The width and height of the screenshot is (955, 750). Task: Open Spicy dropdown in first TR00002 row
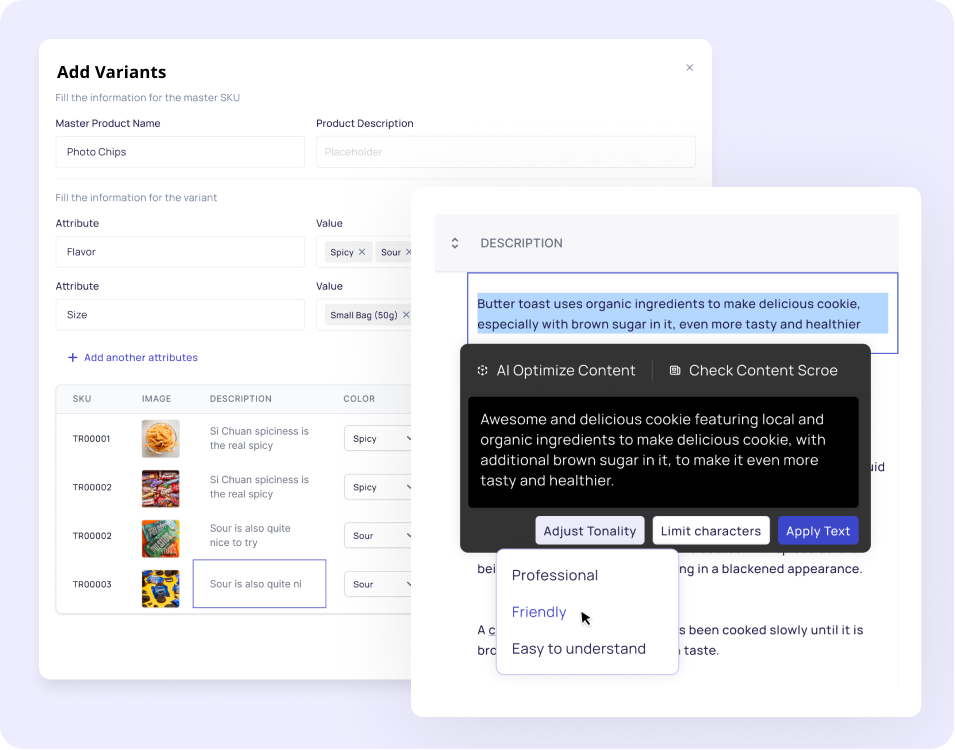tap(378, 487)
